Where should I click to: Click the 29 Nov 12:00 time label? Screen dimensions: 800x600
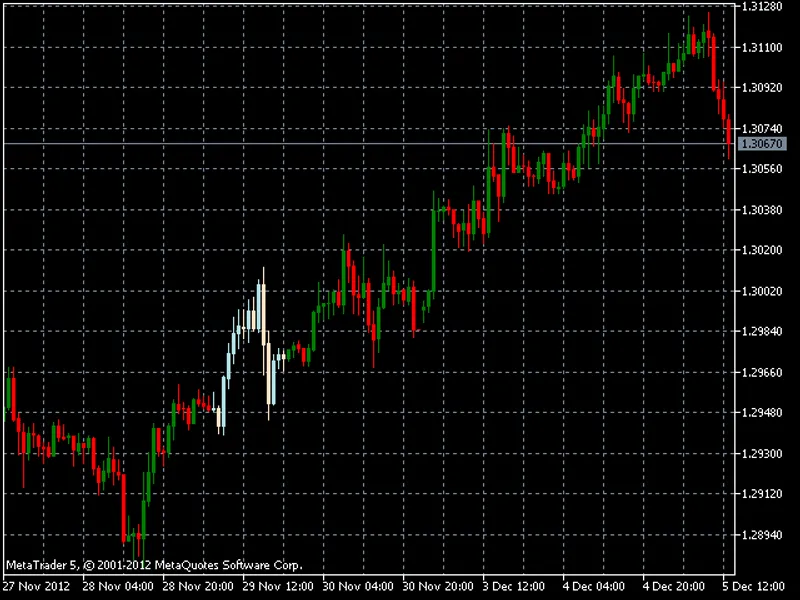tap(278, 586)
